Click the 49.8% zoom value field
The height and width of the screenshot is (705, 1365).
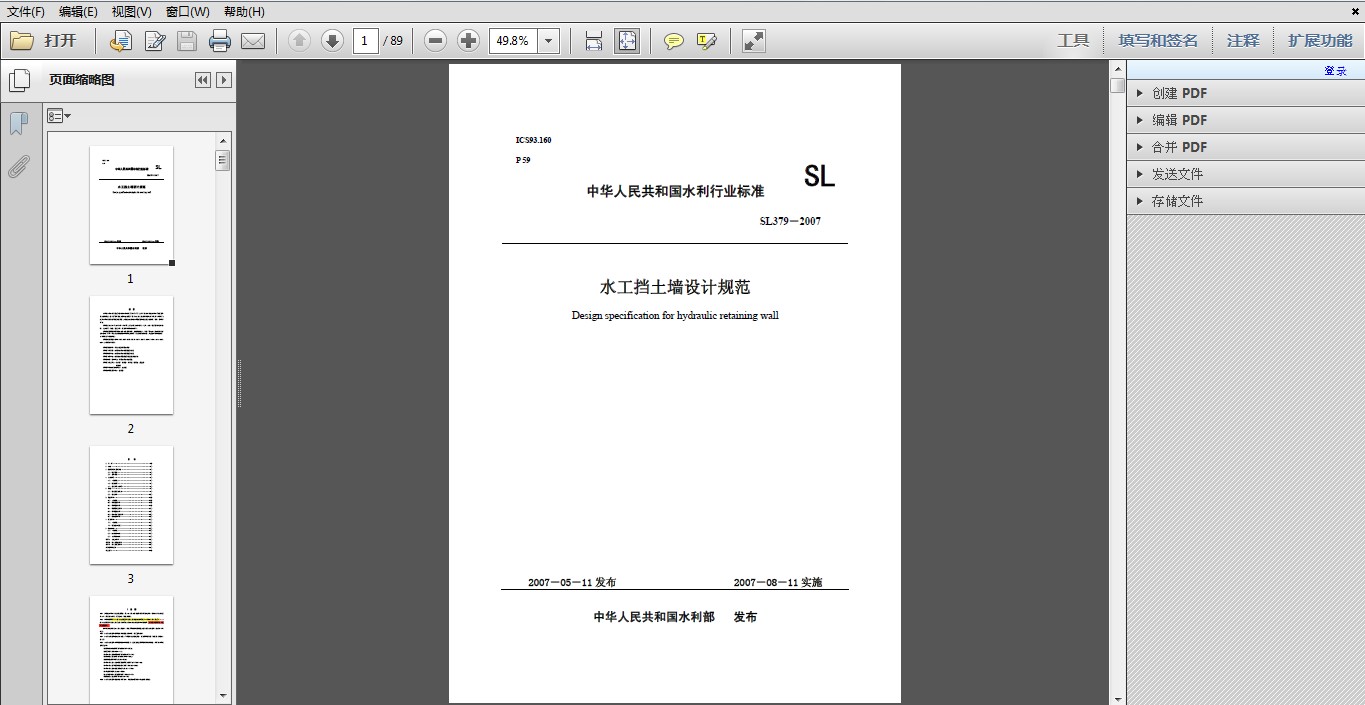pyautogui.click(x=513, y=41)
